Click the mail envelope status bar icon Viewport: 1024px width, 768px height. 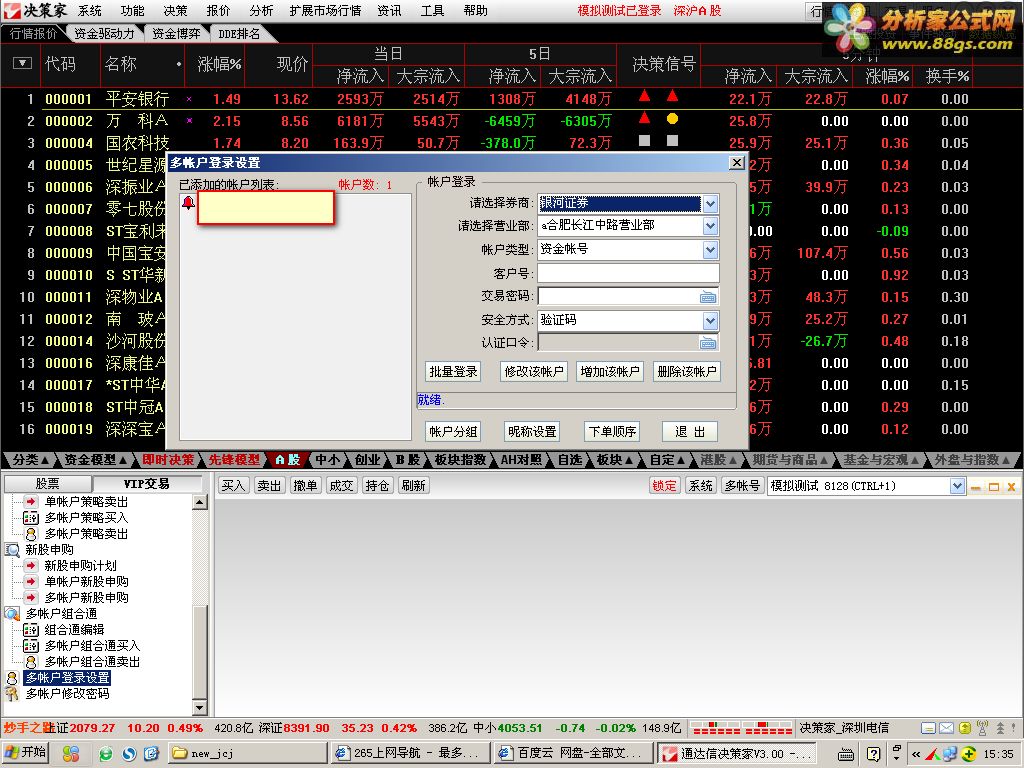946,728
